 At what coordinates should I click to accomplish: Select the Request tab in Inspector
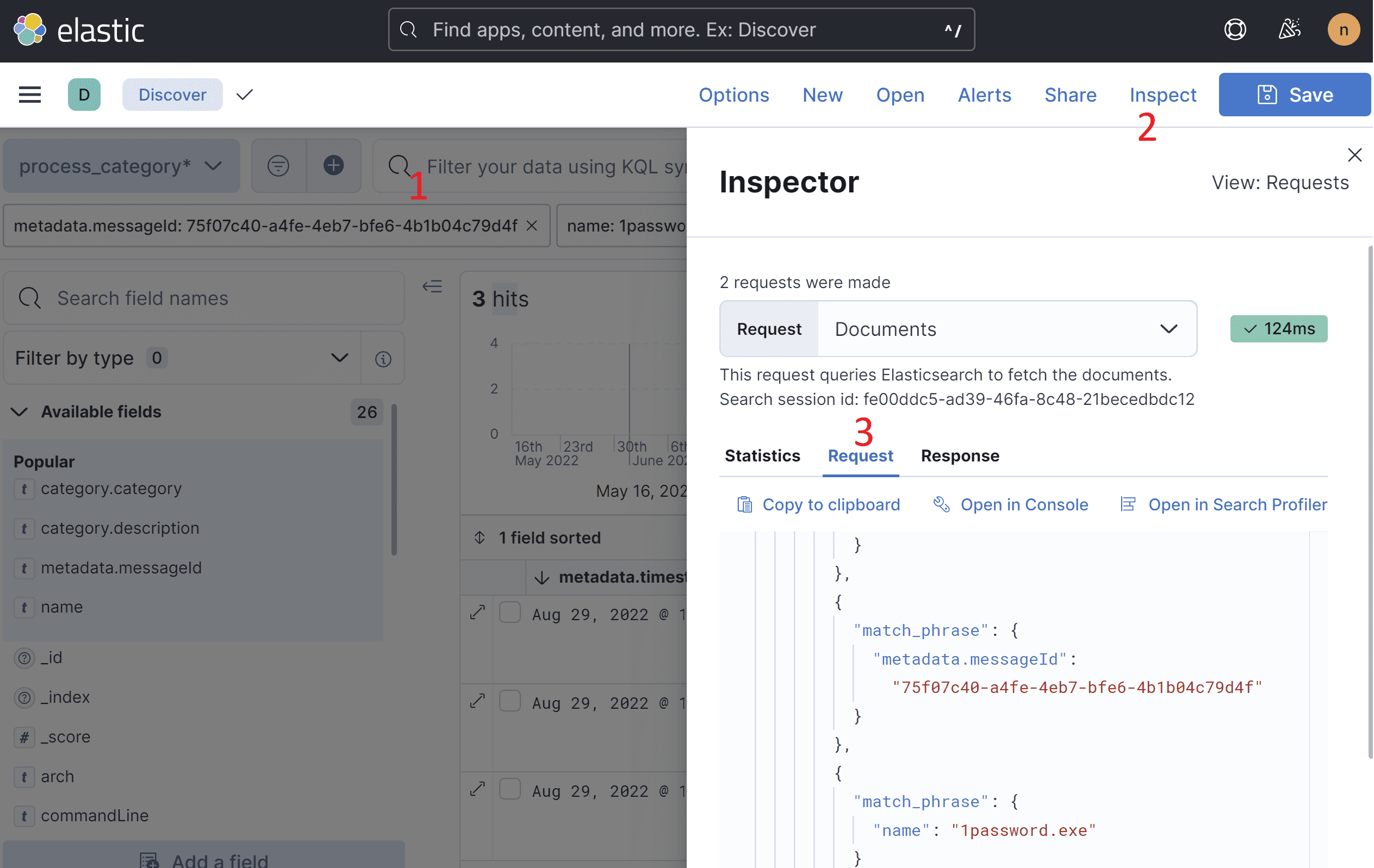(x=860, y=455)
